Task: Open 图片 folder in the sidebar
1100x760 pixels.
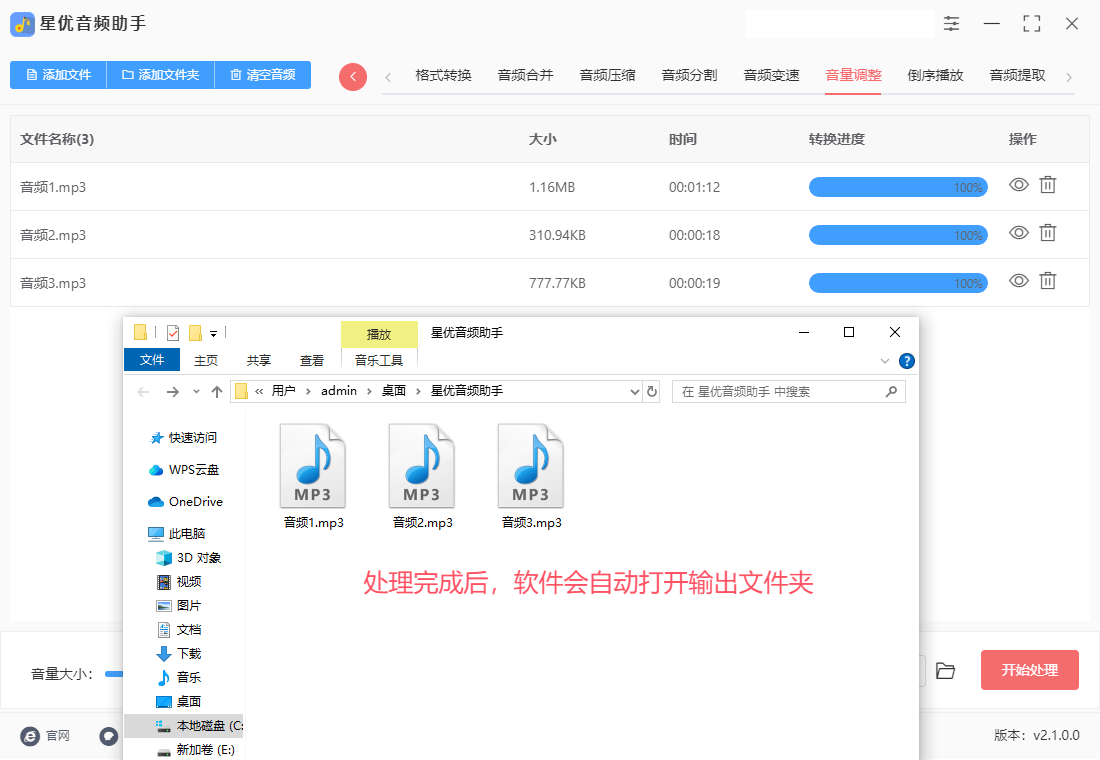Action: 179,606
